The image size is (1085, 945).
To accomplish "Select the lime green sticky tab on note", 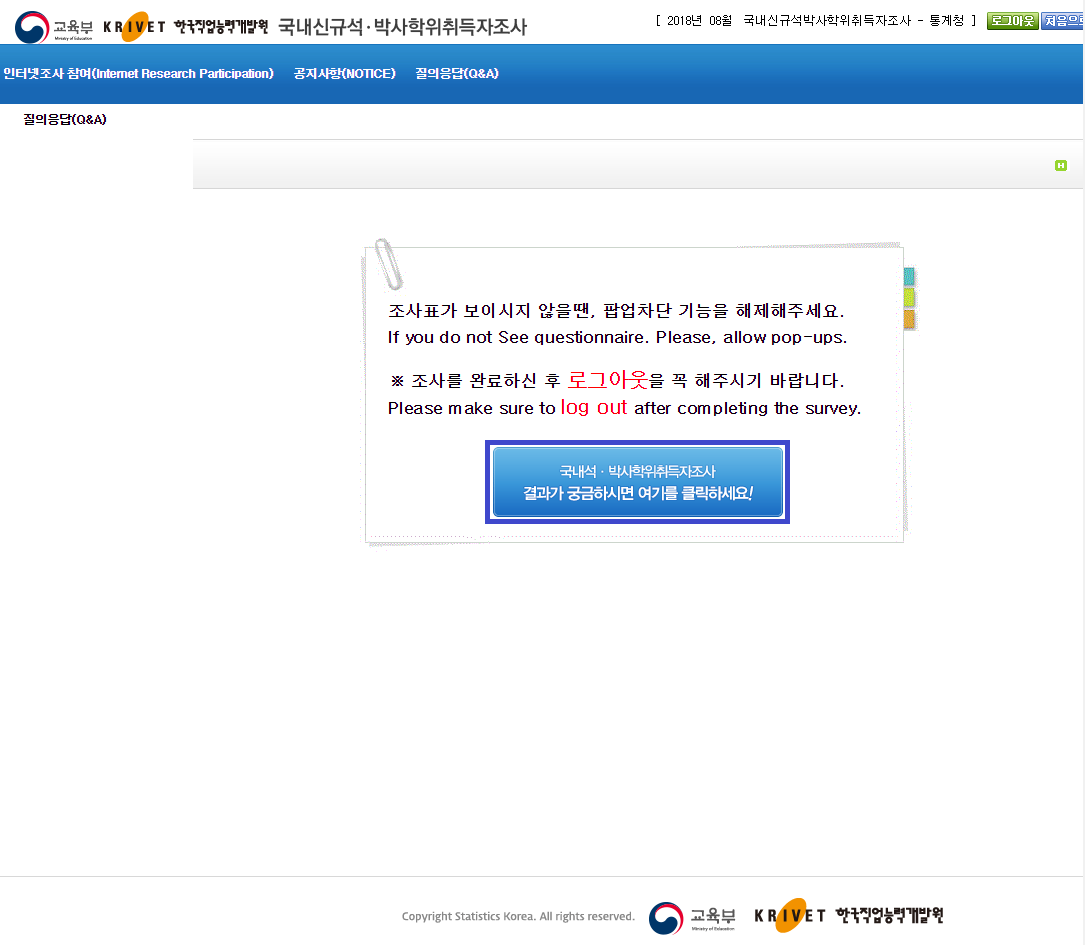I will [x=909, y=298].
